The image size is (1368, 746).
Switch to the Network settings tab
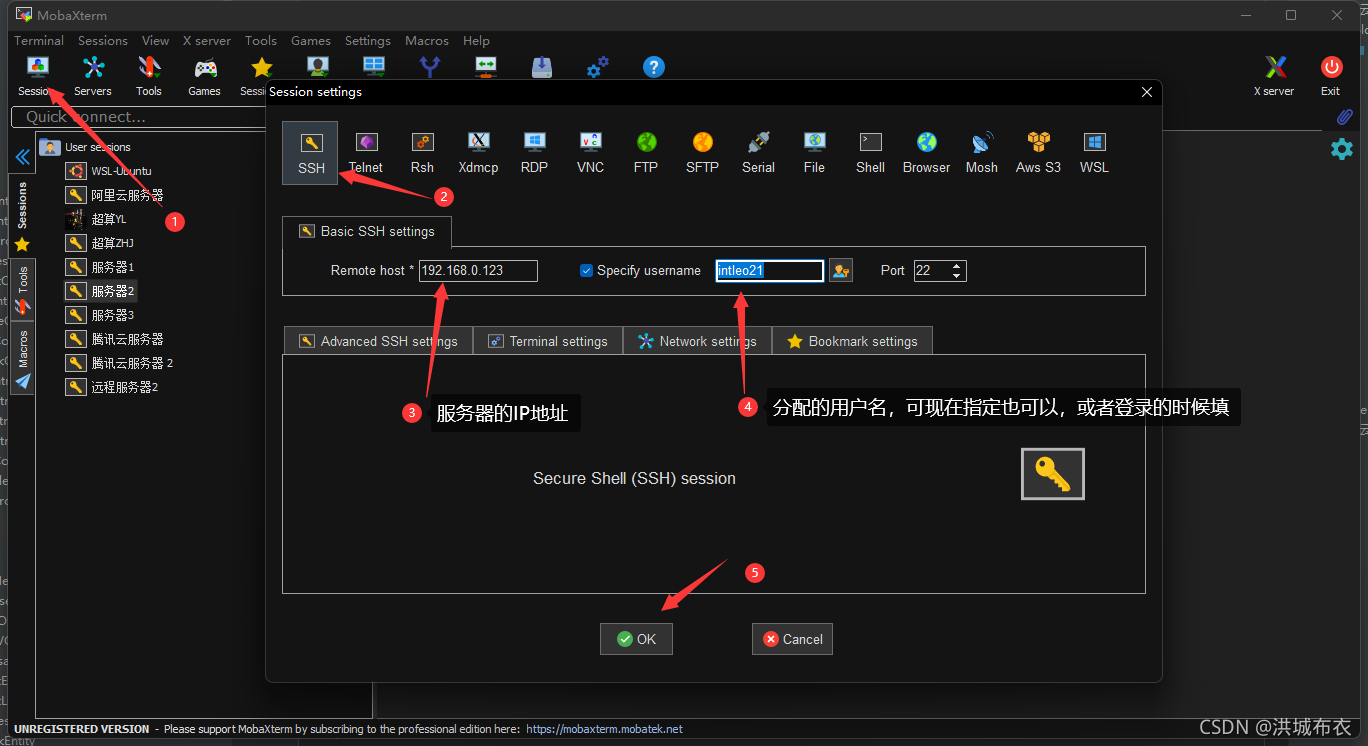697,341
